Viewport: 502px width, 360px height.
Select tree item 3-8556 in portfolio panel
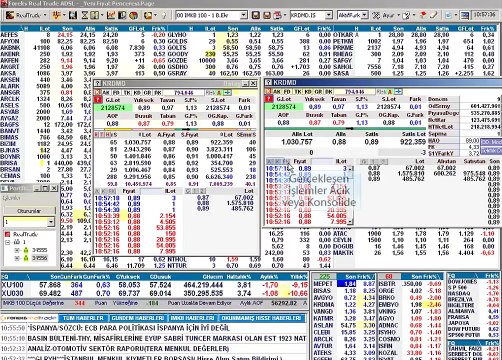[x=39, y=258]
